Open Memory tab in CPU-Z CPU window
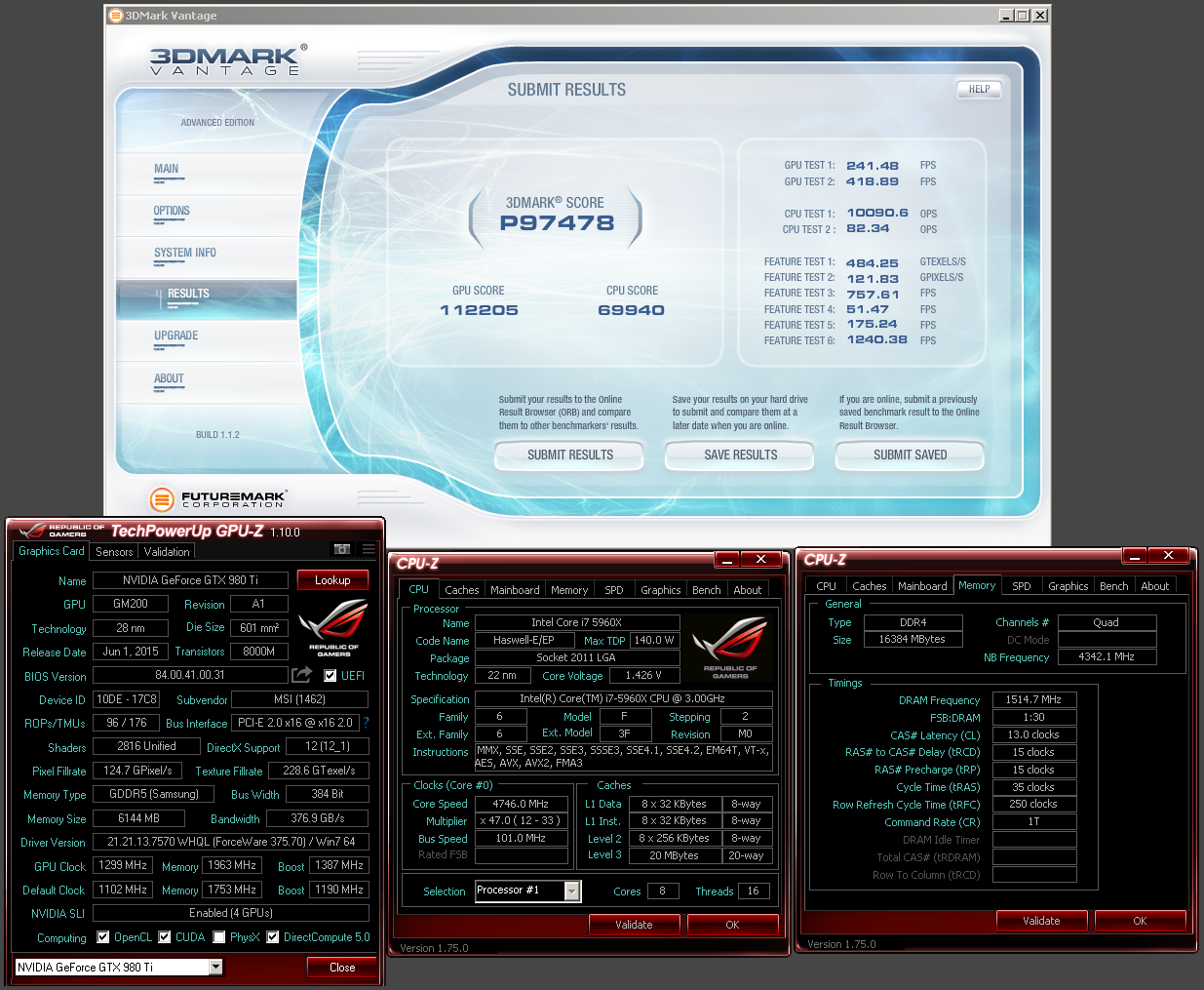The image size is (1204, 990). click(569, 590)
